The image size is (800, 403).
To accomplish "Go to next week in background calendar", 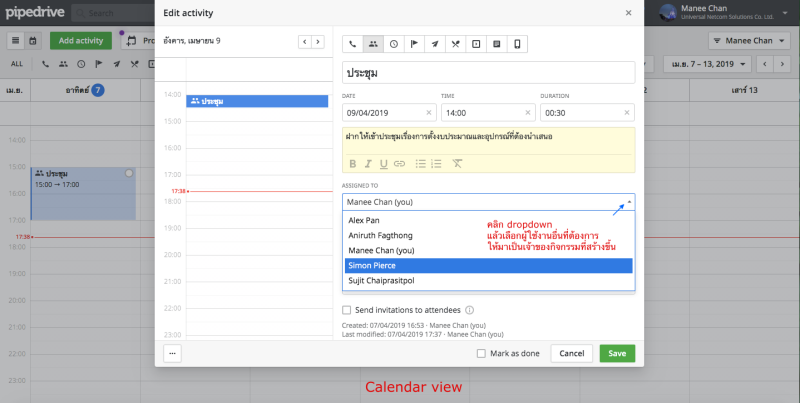I will coord(782,64).
